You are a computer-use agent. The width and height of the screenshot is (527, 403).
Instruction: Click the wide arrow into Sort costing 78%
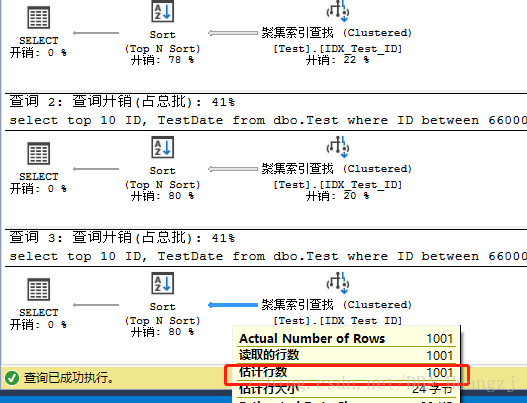233,33
